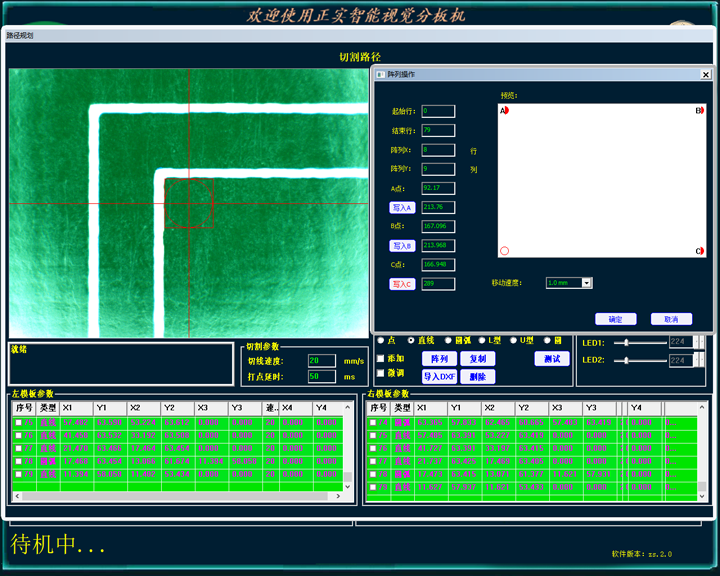Click cell 57.482 in left table row 75

pos(77,422)
